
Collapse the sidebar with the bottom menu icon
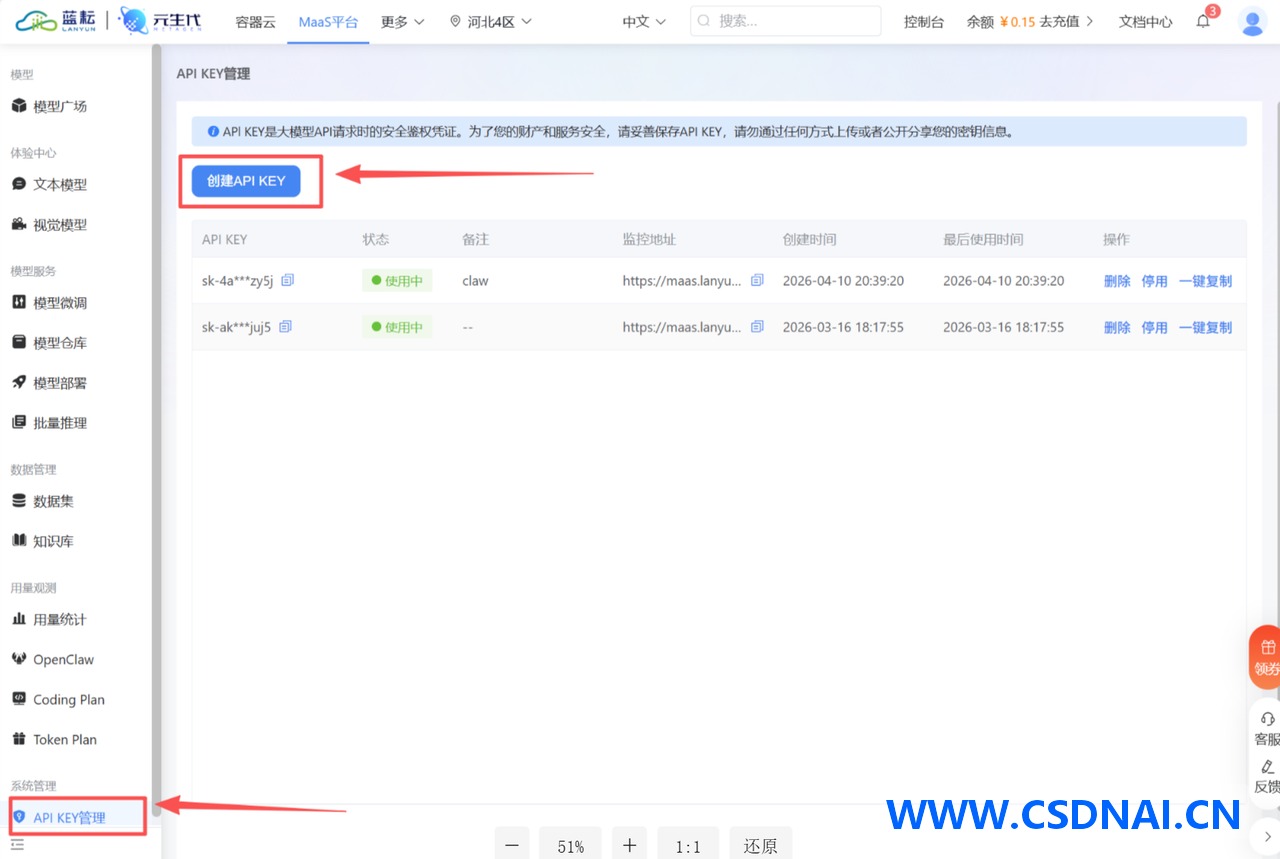[x=17, y=845]
